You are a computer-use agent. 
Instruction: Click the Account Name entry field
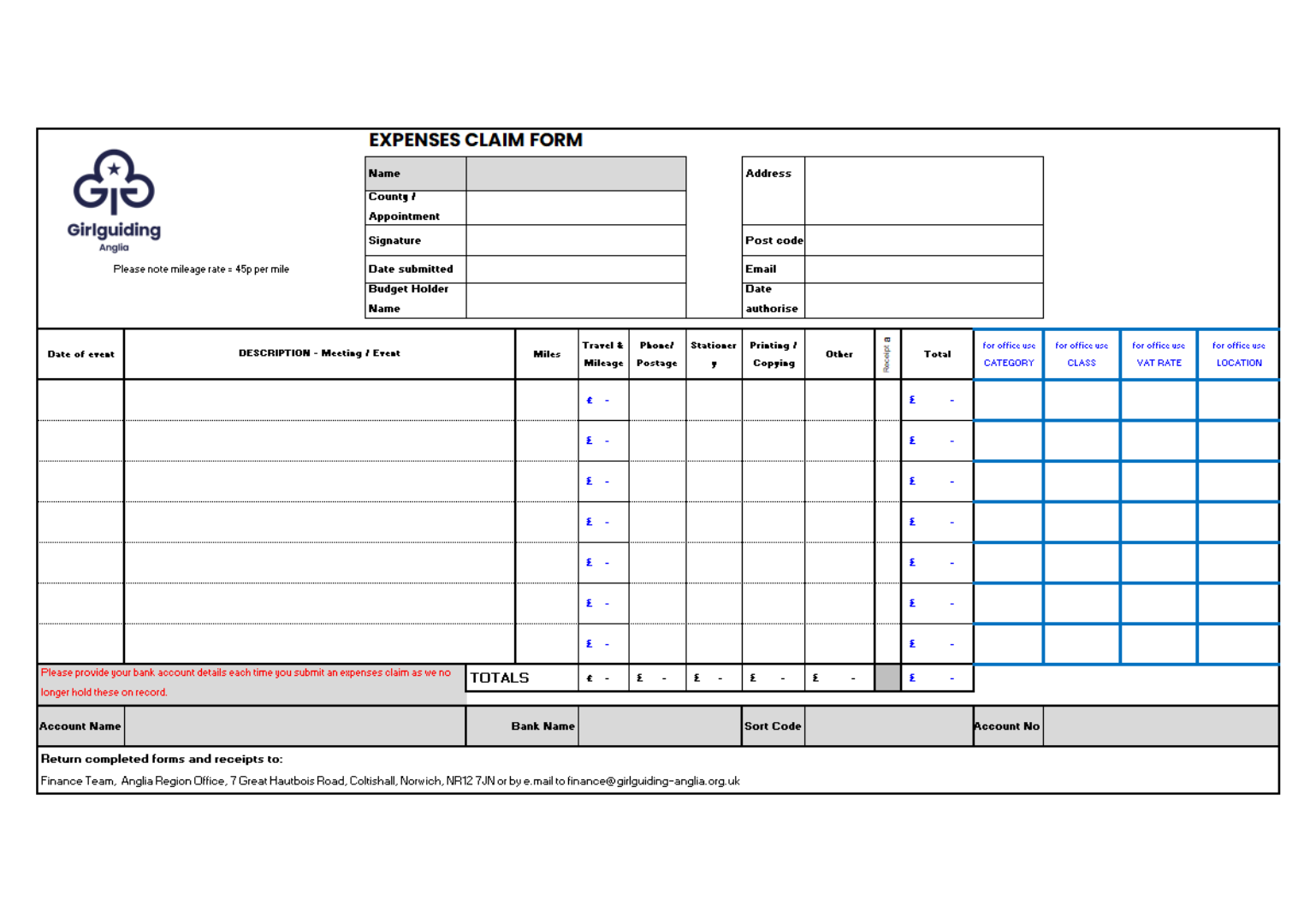[x=294, y=726]
